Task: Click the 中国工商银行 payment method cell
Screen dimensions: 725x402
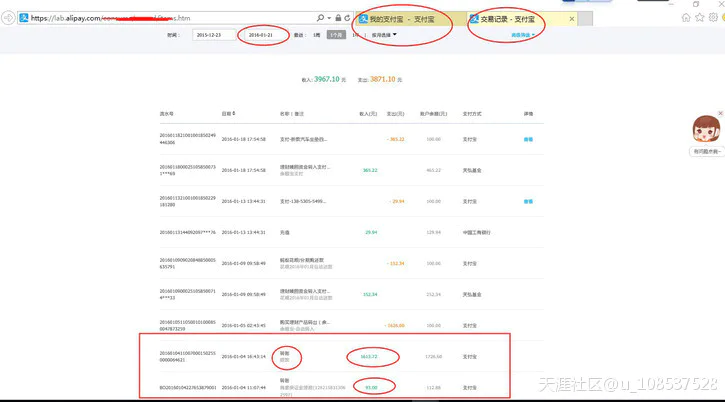Action: (x=477, y=232)
